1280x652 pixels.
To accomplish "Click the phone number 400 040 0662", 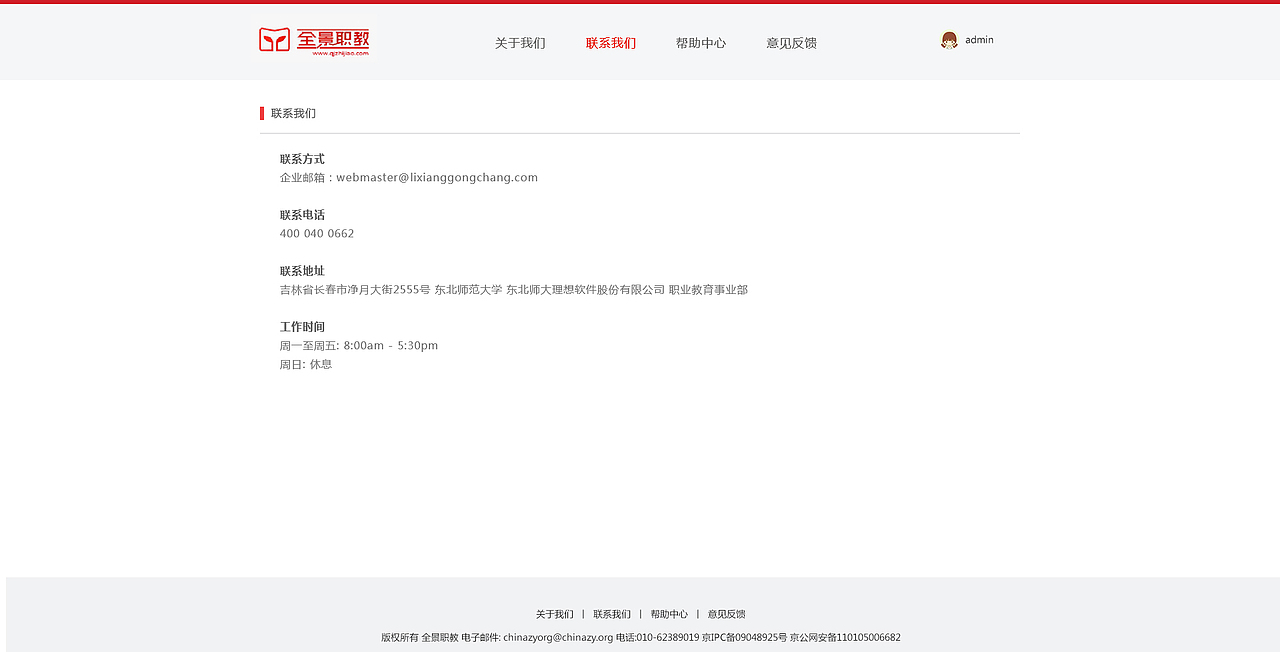I will pyautogui.click(x=316, y=233).
